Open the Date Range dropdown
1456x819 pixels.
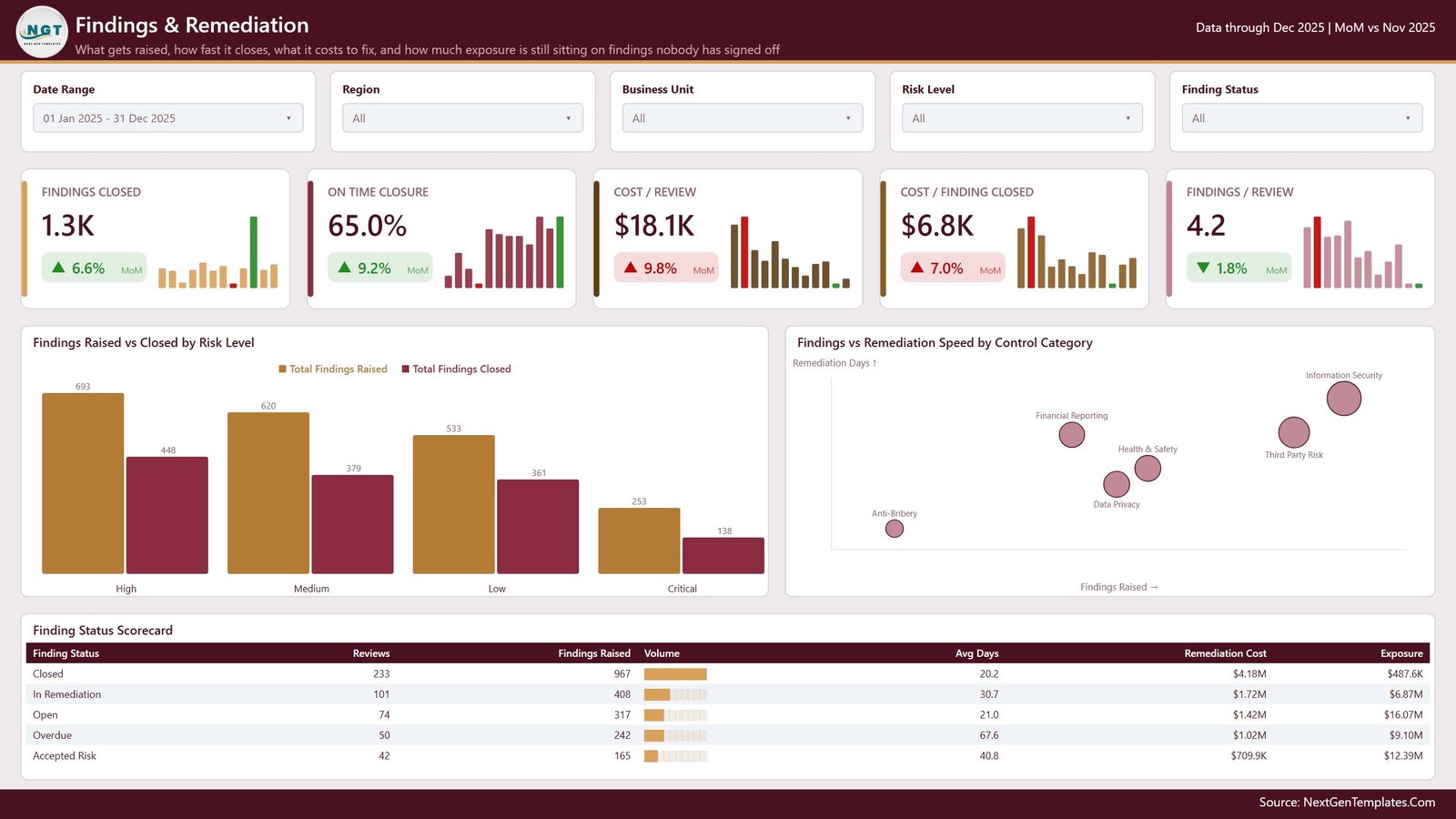click(x=168, y=118)
